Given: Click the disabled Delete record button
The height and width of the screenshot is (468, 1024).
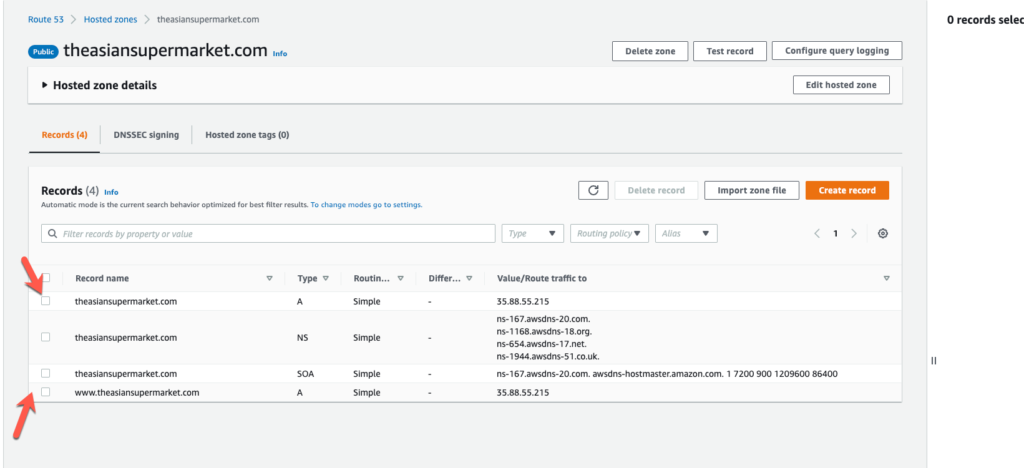Looking at the screenshot, I should 656,190.
